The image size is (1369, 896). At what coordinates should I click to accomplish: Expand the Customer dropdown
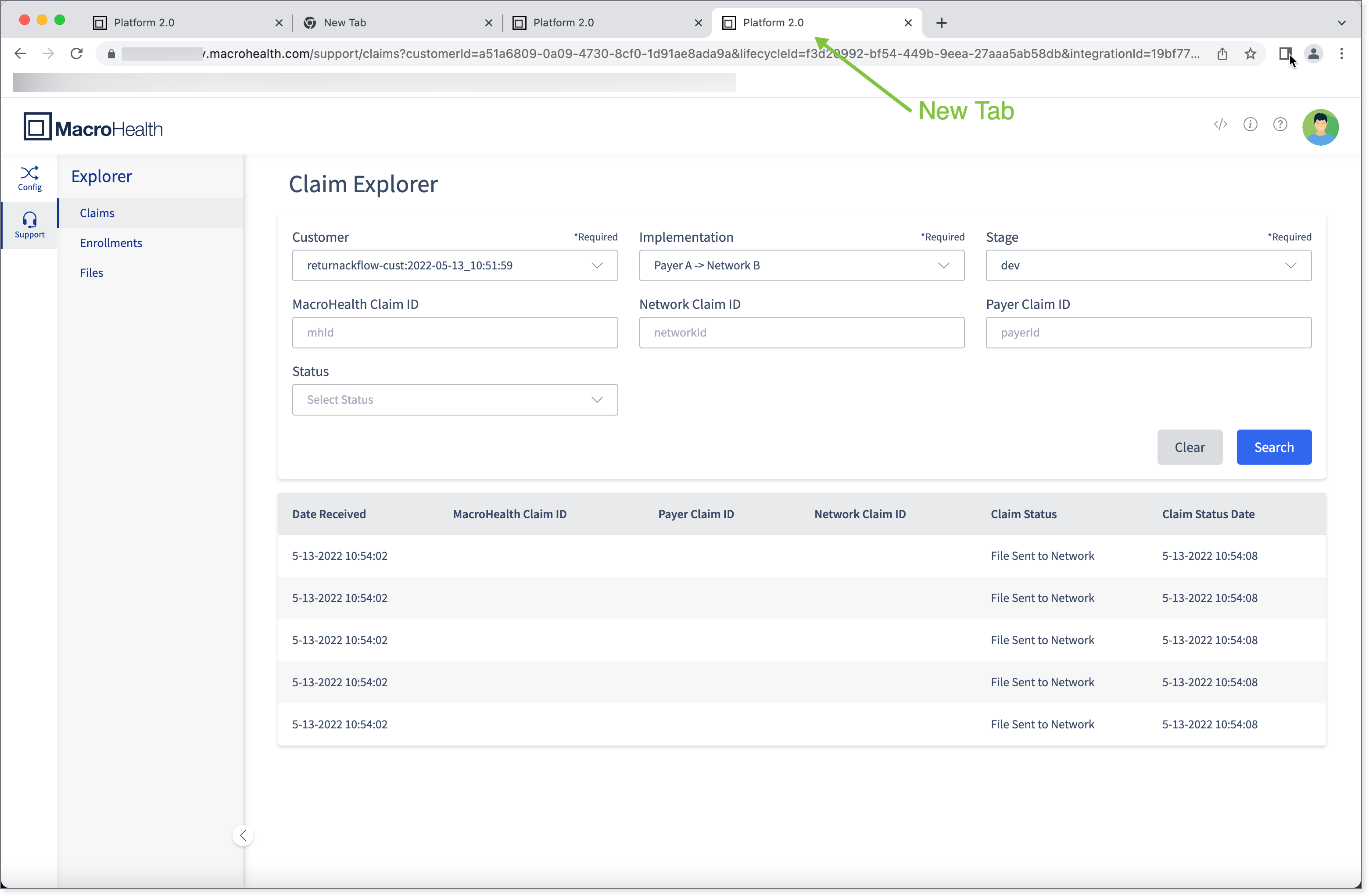pyautogui.click(x=455, y=266)
